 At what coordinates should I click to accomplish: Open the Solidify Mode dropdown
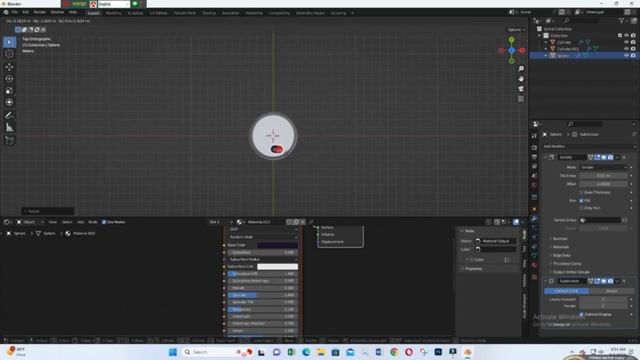click(603, 167)
